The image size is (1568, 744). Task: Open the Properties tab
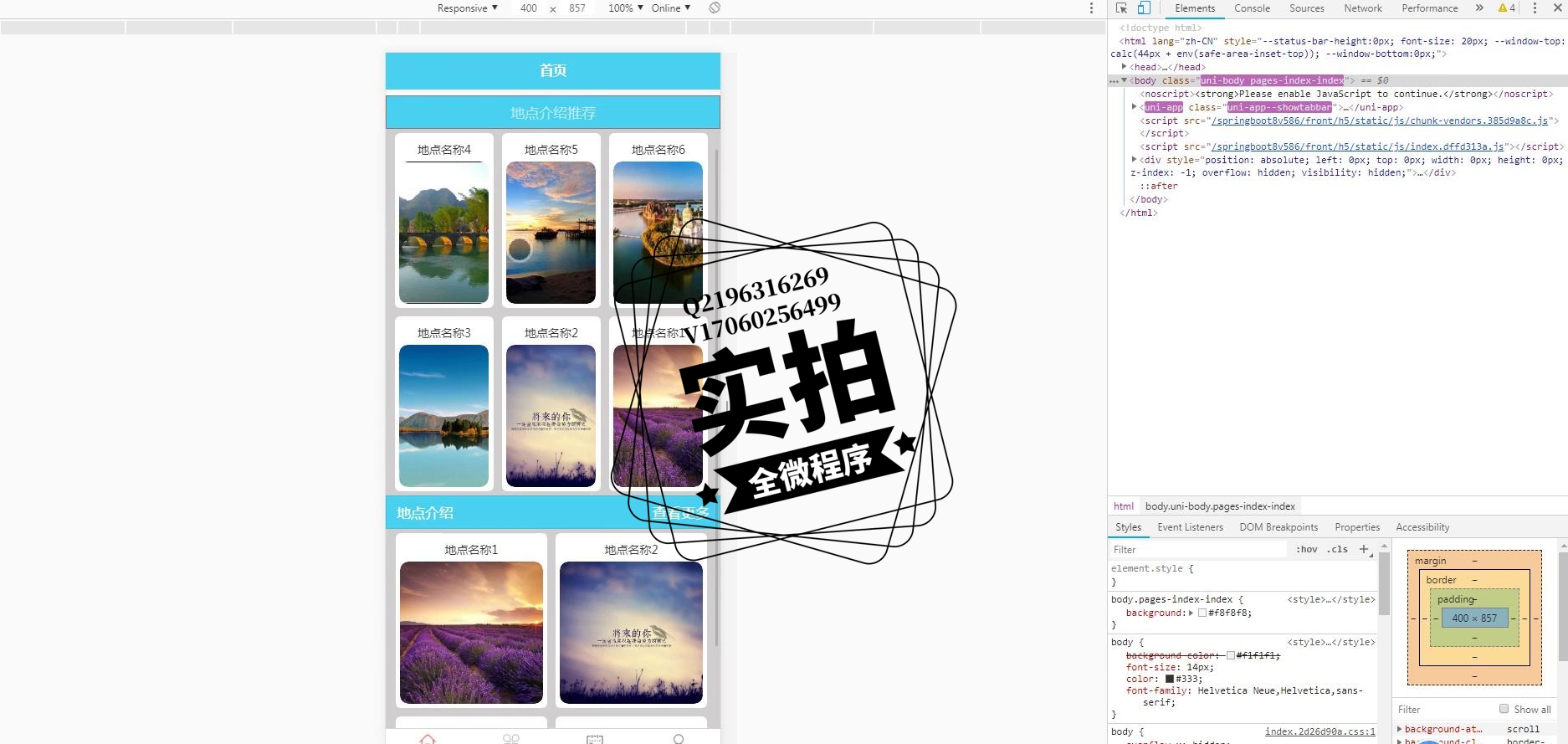[1357, 527]
